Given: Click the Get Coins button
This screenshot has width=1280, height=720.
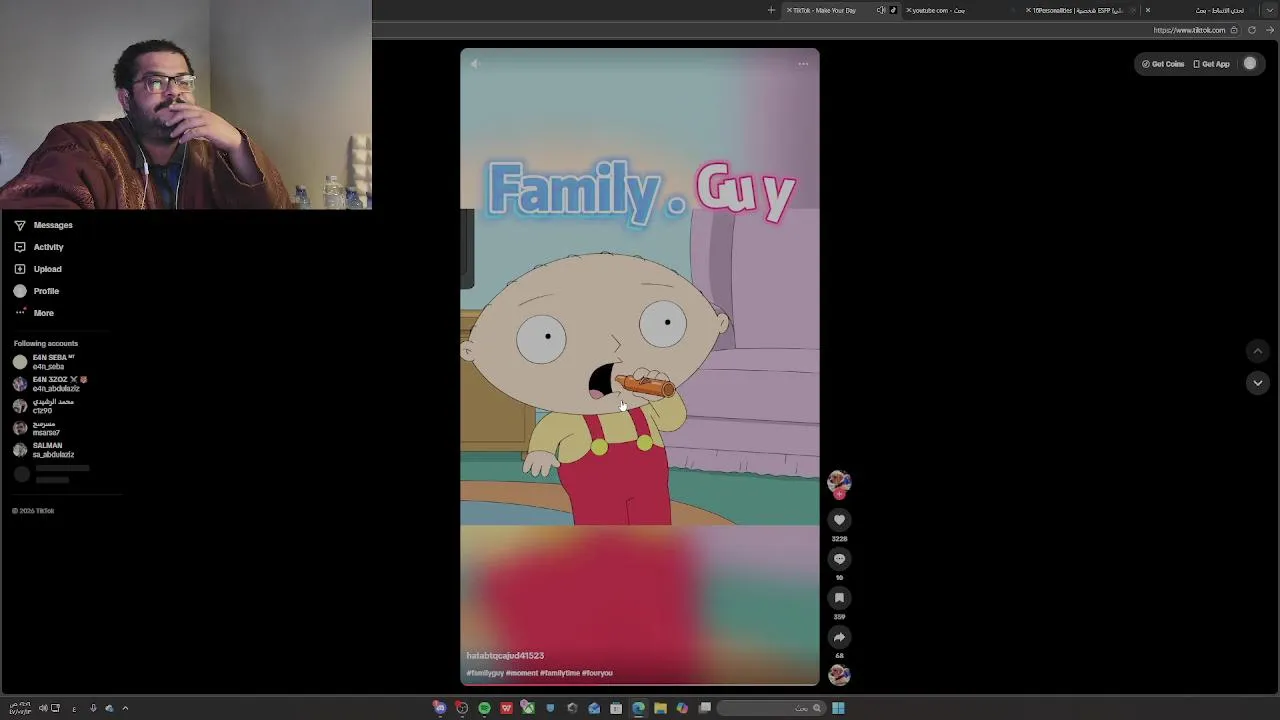Looking at the screenshot, I should coord(1163,64).
